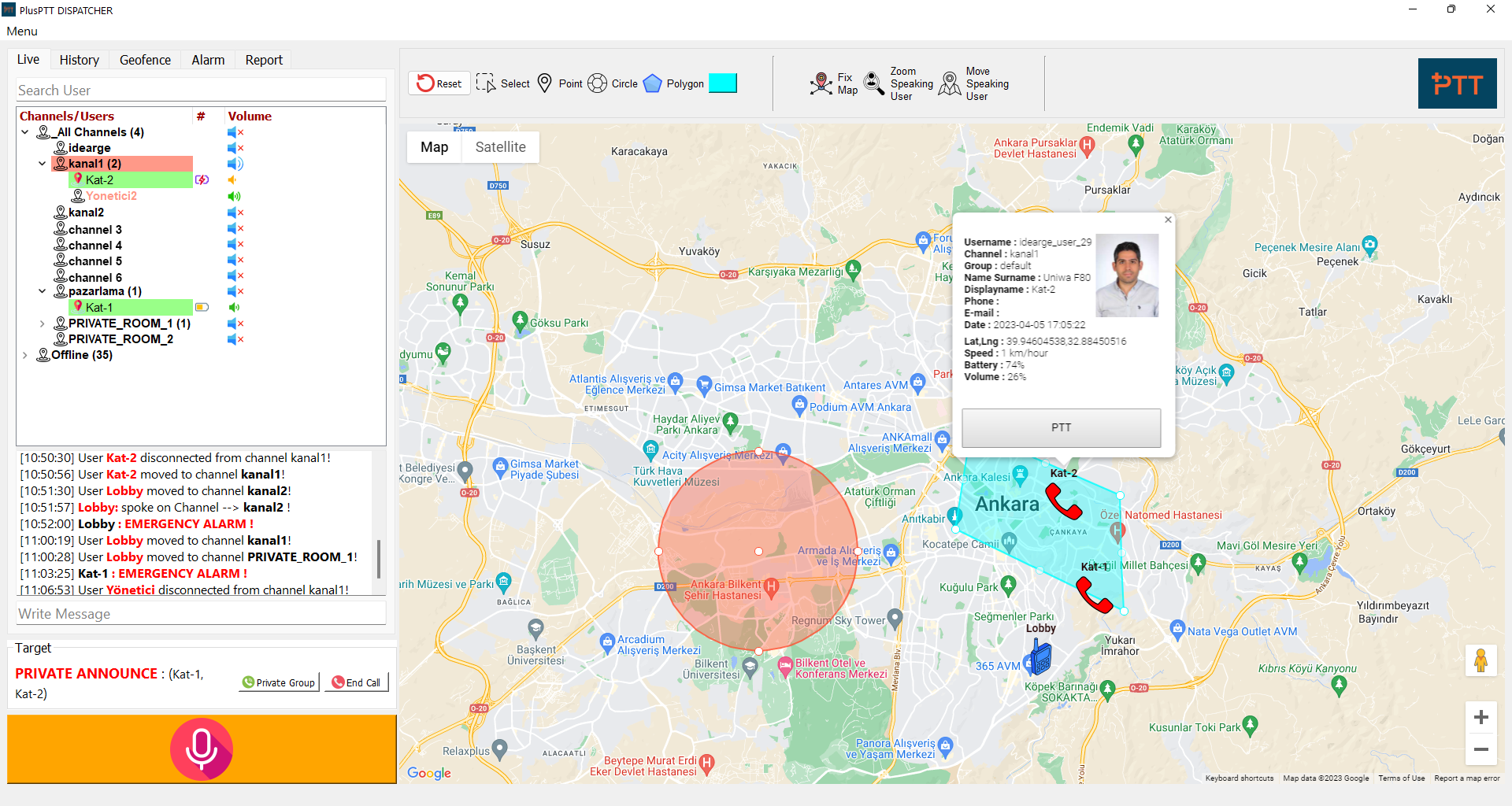Choose the Point marker tool
This screenshot has height=806, width=1512.
tap(559, 83)
